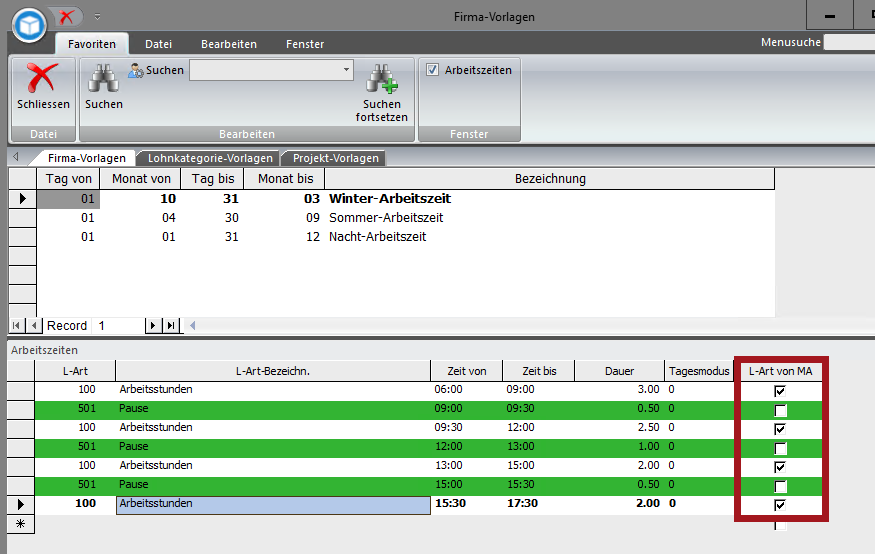Click the small Suchen person icon
Image resolution: width=875 pixels, height=554 pixels.
click(x=136, y=70)
